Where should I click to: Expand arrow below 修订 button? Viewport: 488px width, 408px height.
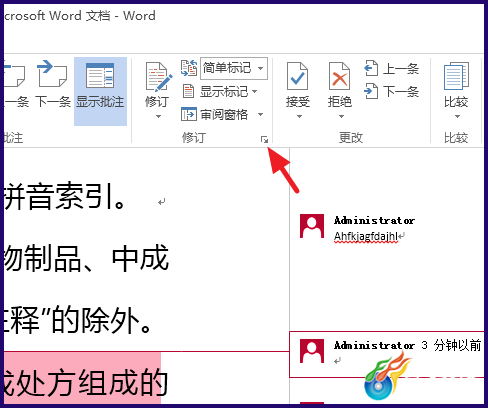(x=158, y=116)
